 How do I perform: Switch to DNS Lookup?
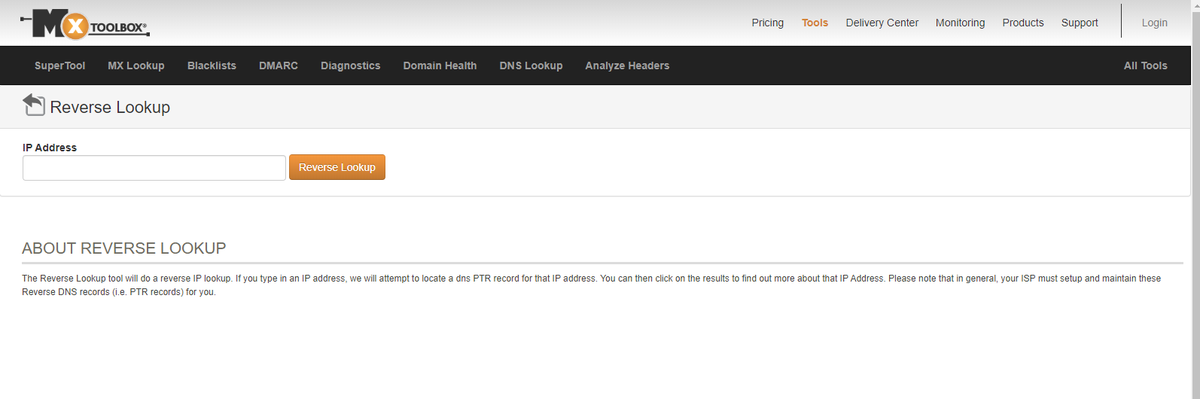click(x=531, y=66)
